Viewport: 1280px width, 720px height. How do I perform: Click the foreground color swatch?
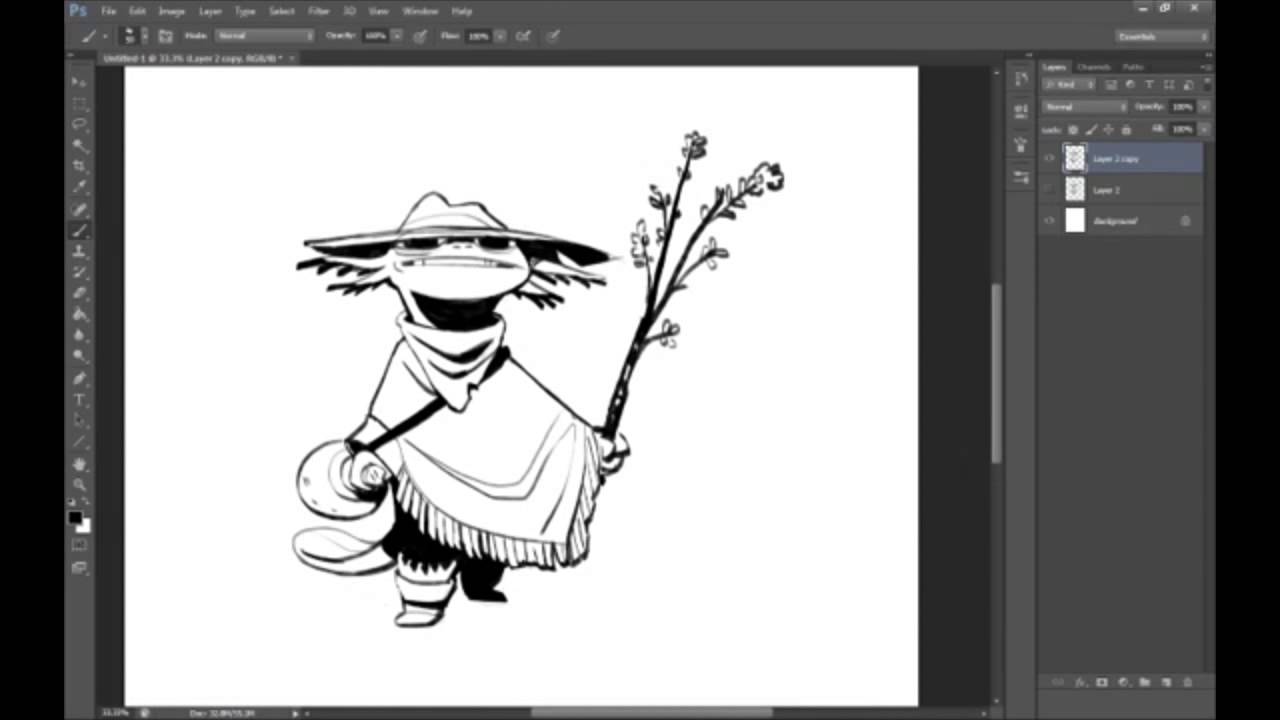pyautogui.click(x=75, y=518)
